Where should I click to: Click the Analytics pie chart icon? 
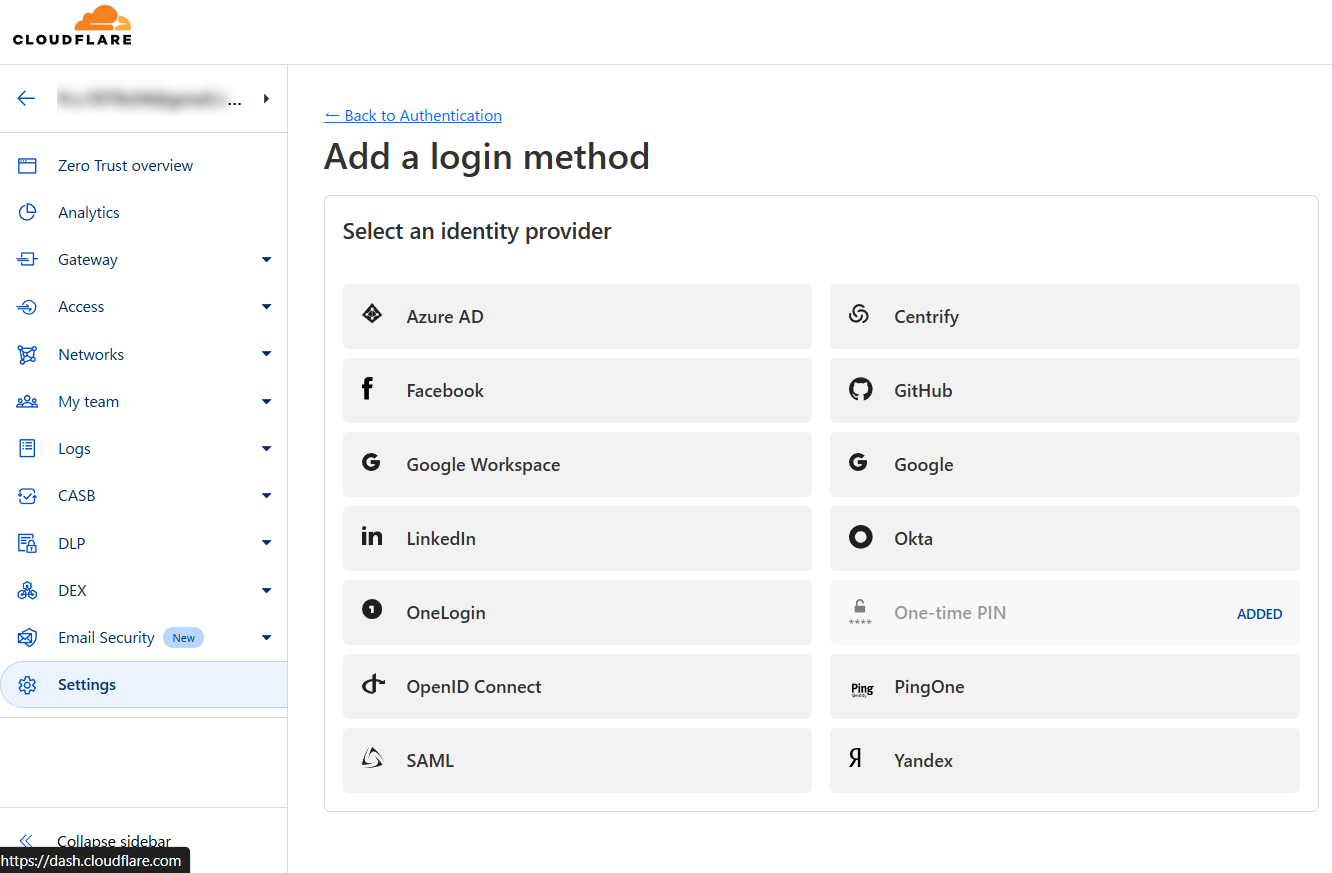point(27,212)
